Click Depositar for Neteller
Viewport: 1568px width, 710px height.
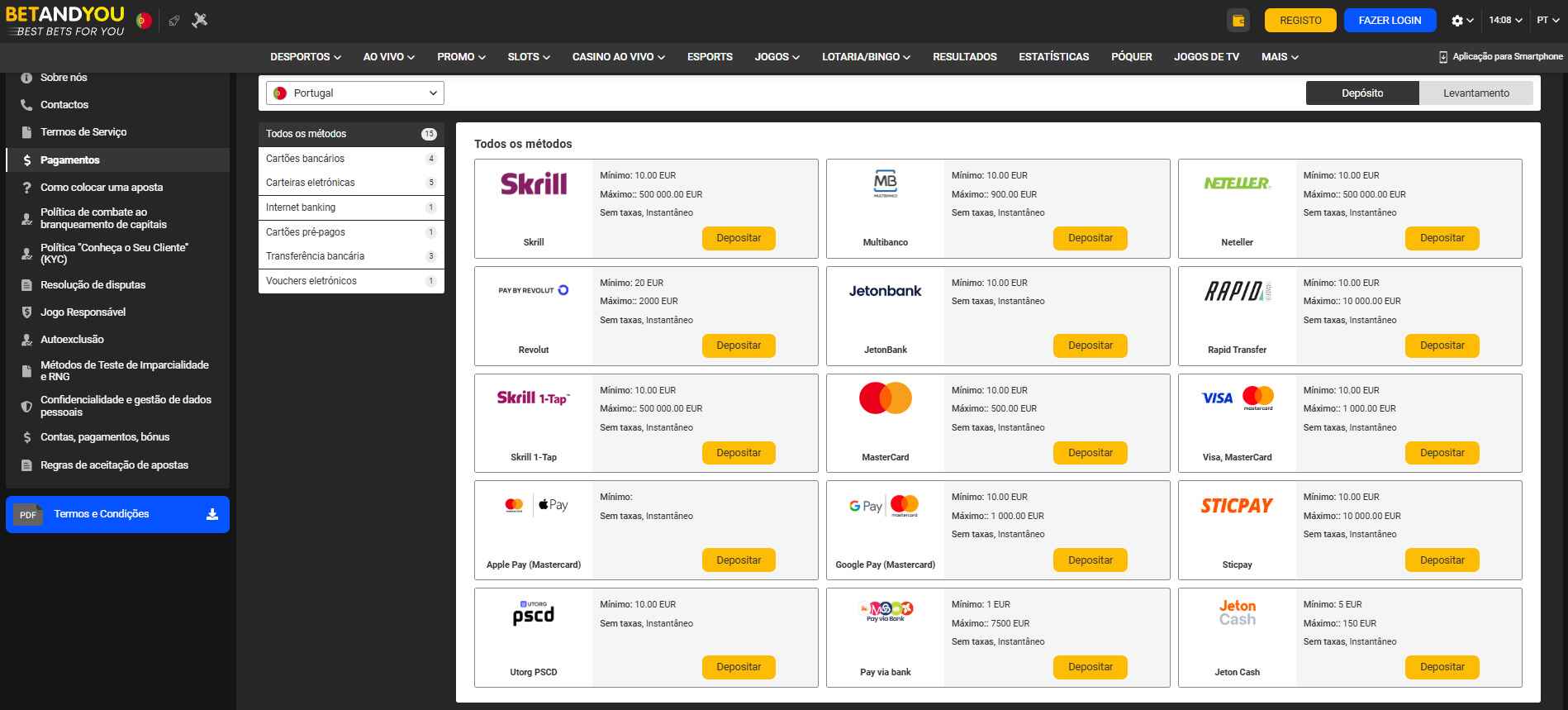[x=1442, y=238]
